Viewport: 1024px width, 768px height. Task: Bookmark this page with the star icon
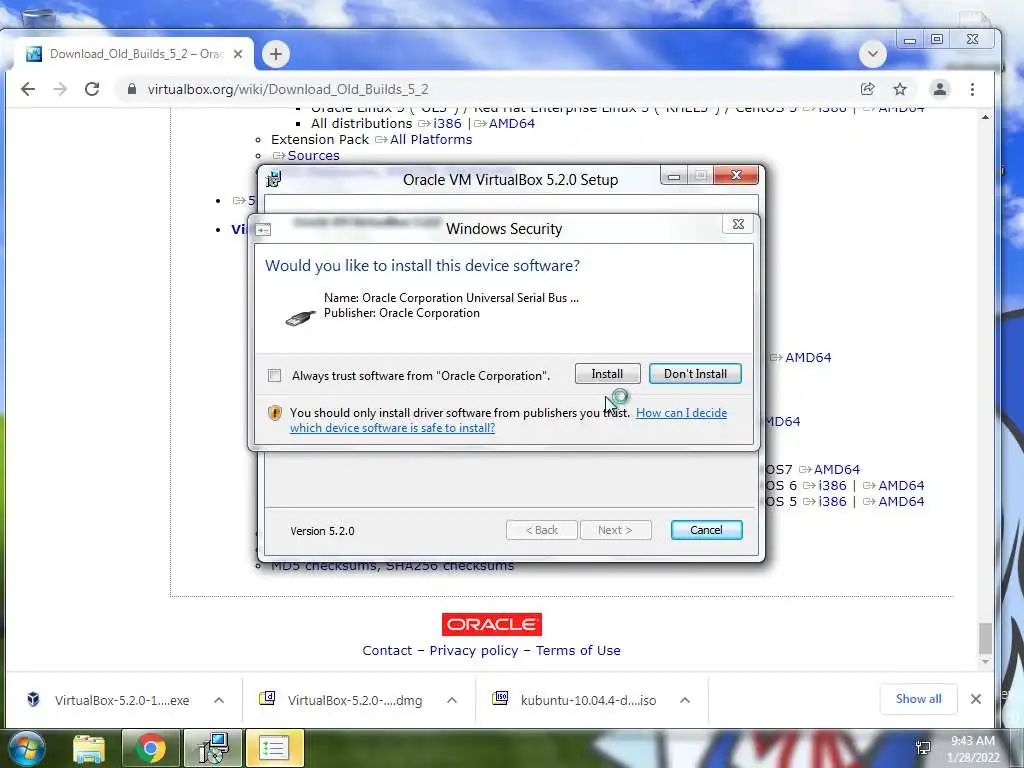(x=900, y=89)
